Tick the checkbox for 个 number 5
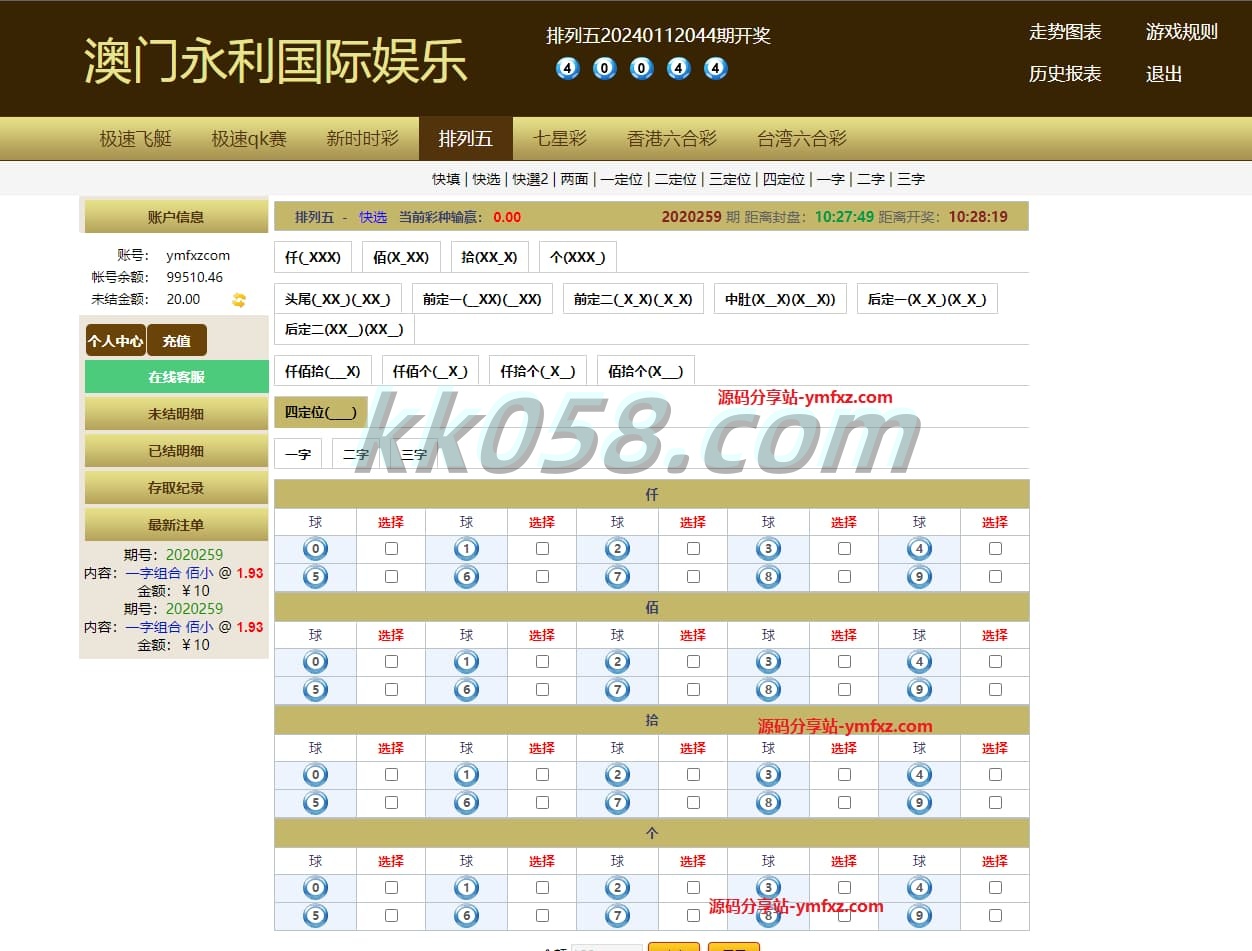1252x951 pixels. pyautogui.click(x=391, y=916)
